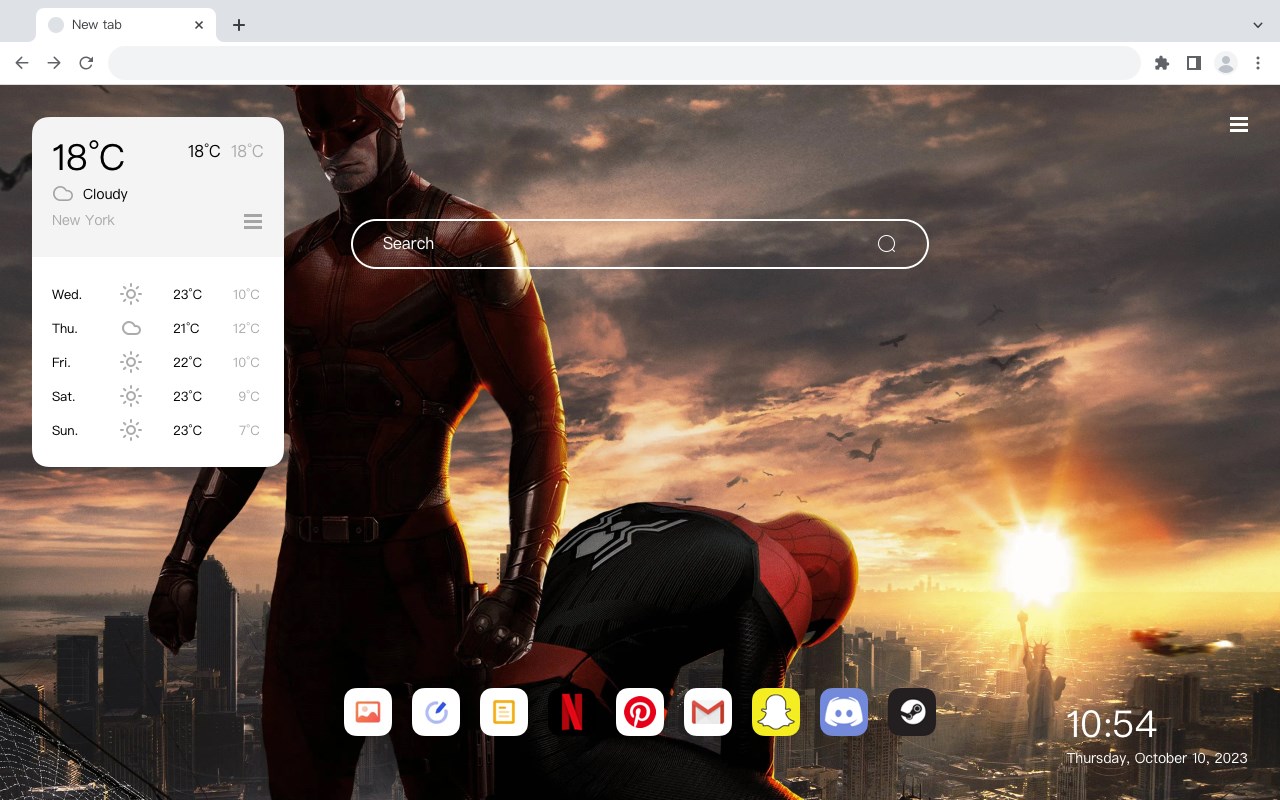
Task: Launch the Netflix shortcut
Action: pyautogui.click(x=572, y=712)
